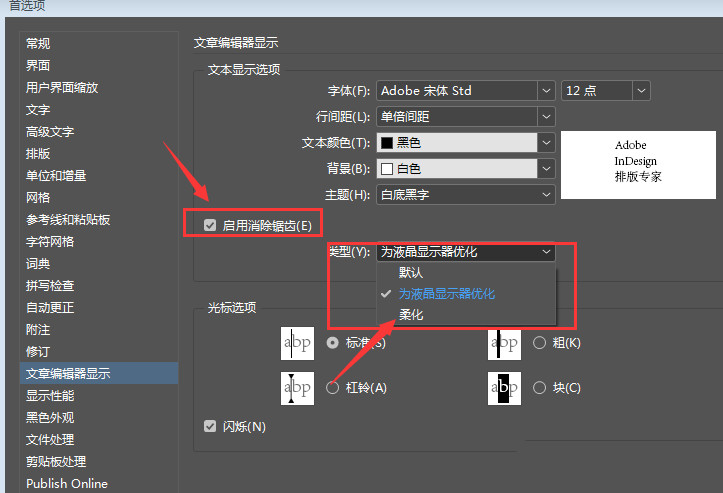This screenshot has width=723, height=493.
Task: Go to the 界面 preferences category
Action: coord(38,66)
